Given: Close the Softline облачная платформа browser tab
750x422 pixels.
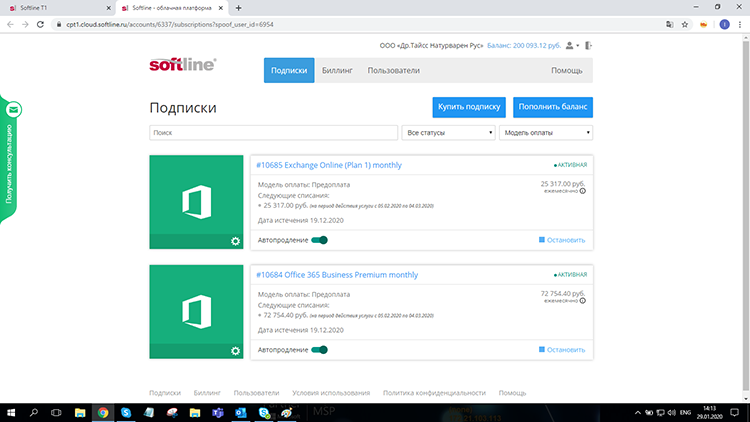Looking at the screenshot, I should coord(221,8).
